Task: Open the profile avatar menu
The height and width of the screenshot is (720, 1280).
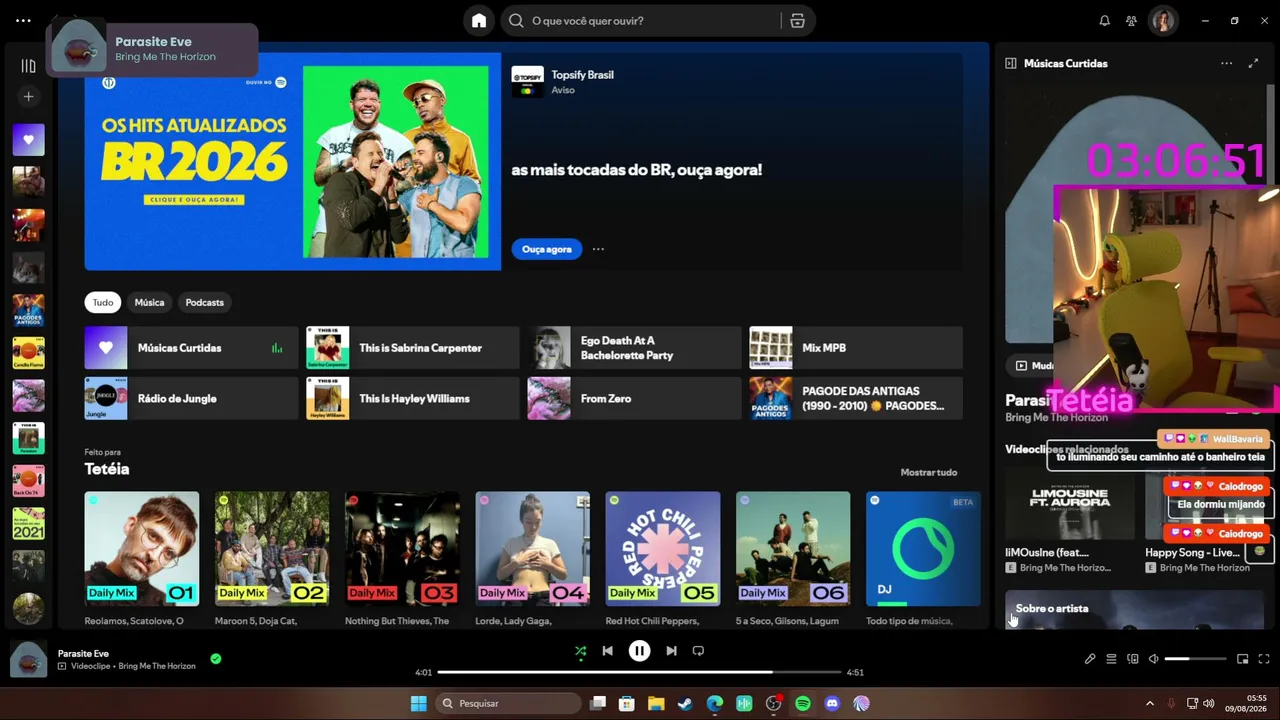Action: click(x=1162, y=20)
